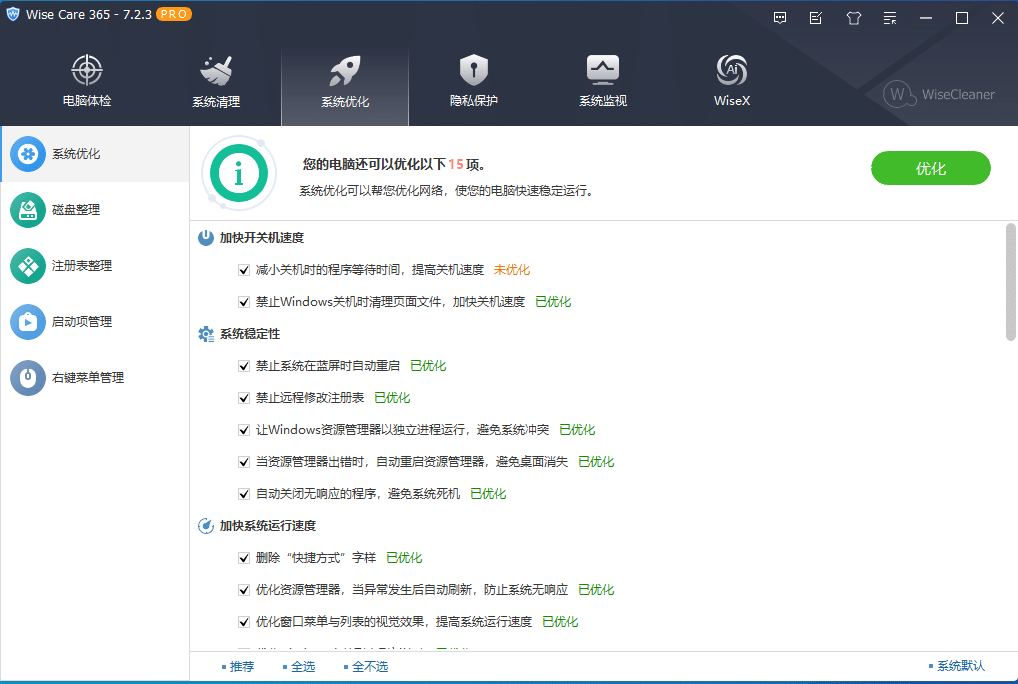Click the skin shirt icon in title bar
The height and width of the screenshot is (684, 1018).
(853, 18)
